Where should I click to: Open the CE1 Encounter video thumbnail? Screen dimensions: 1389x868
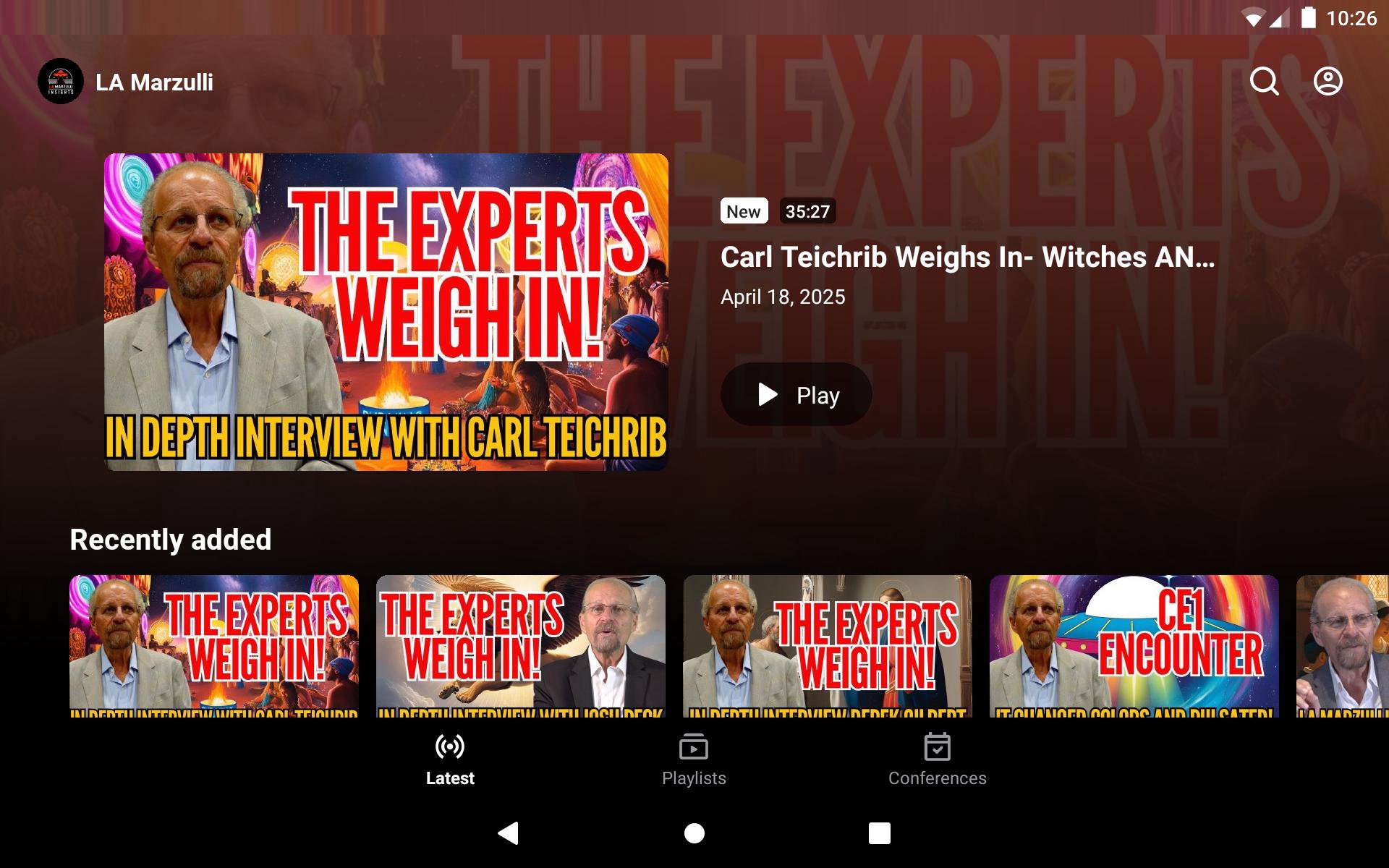[1134, 646]
